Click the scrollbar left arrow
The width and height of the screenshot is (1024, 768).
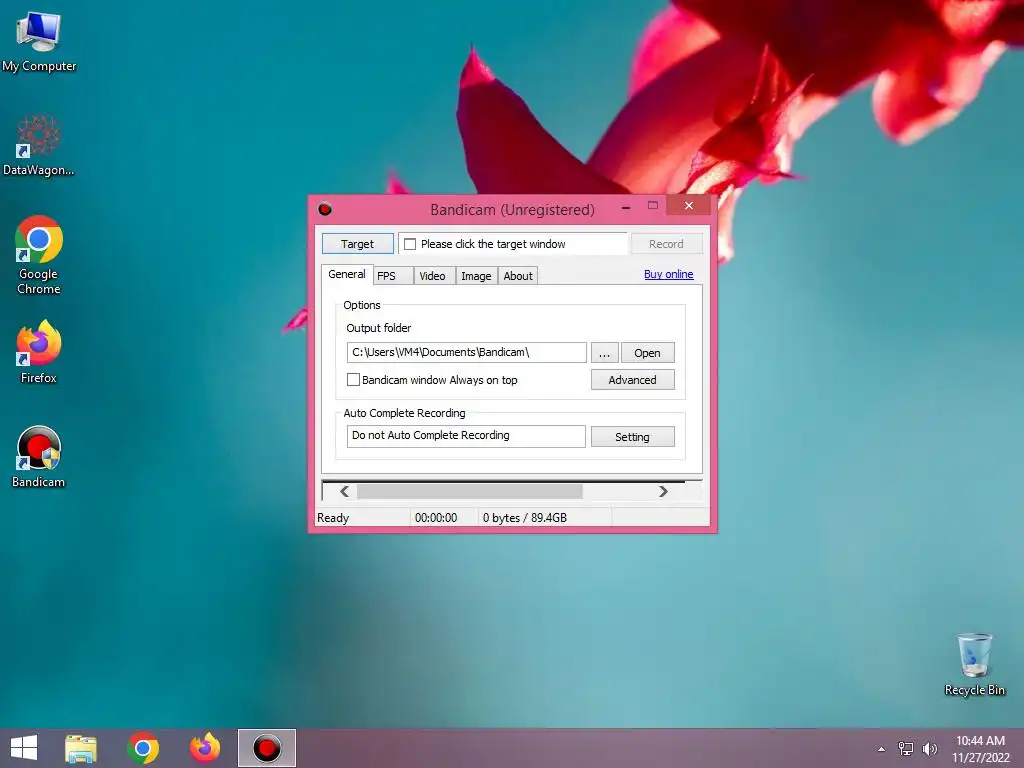(x=344, y=491)
